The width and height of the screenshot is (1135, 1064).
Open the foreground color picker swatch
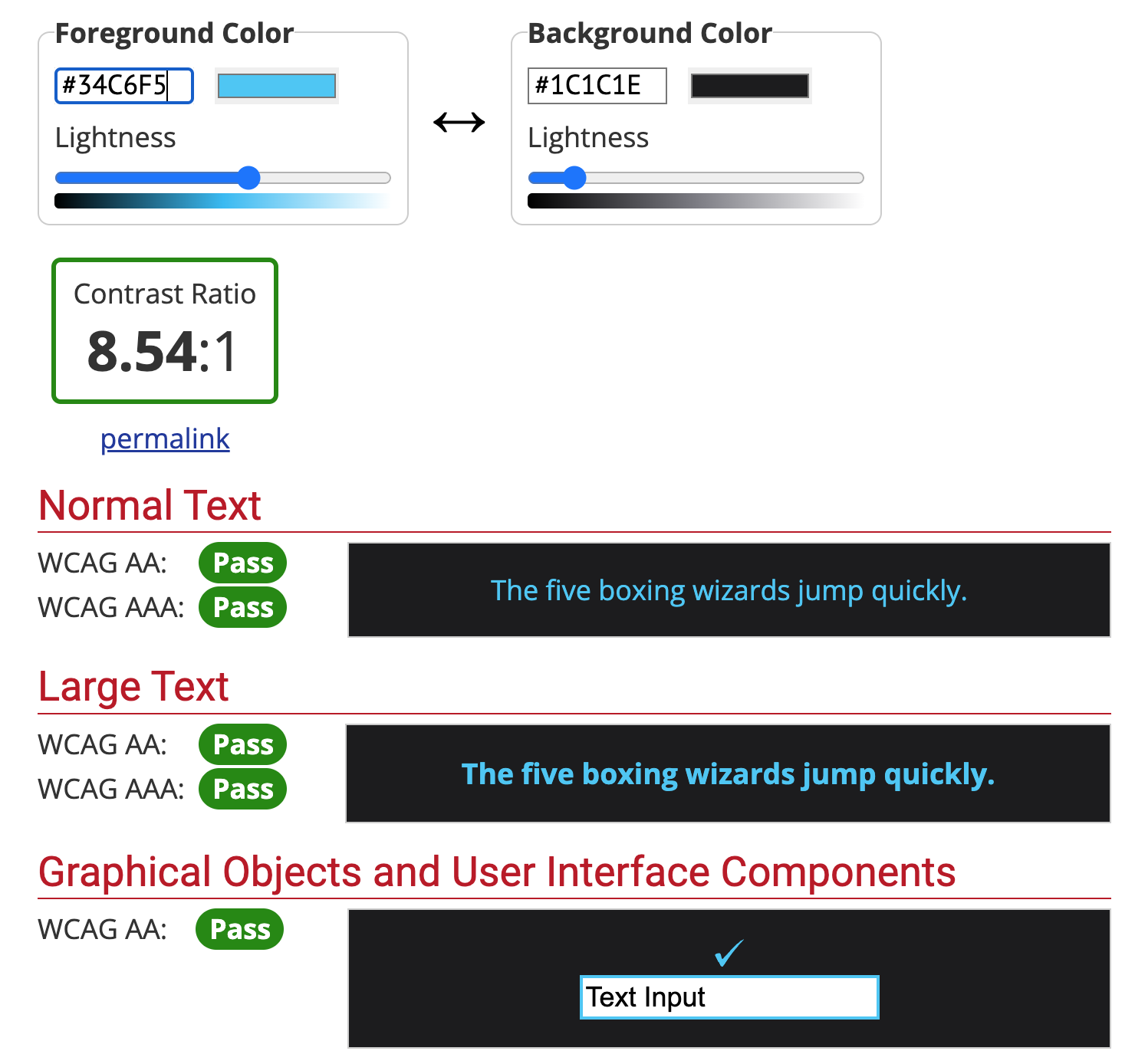click(277, 86)
